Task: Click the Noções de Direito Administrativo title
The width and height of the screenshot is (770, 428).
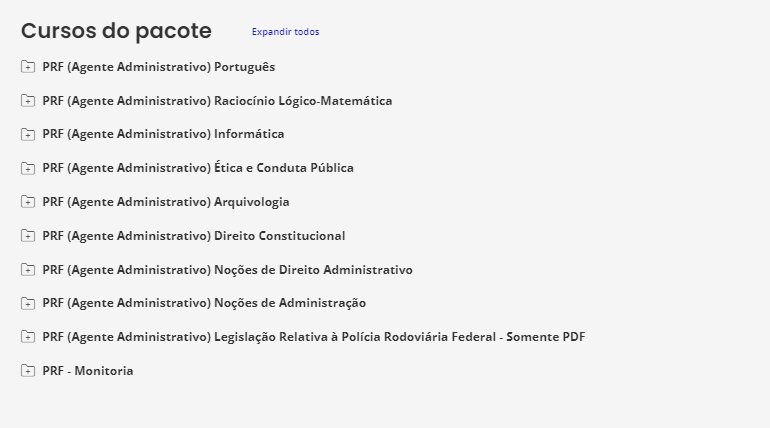Action: point(227,270)
